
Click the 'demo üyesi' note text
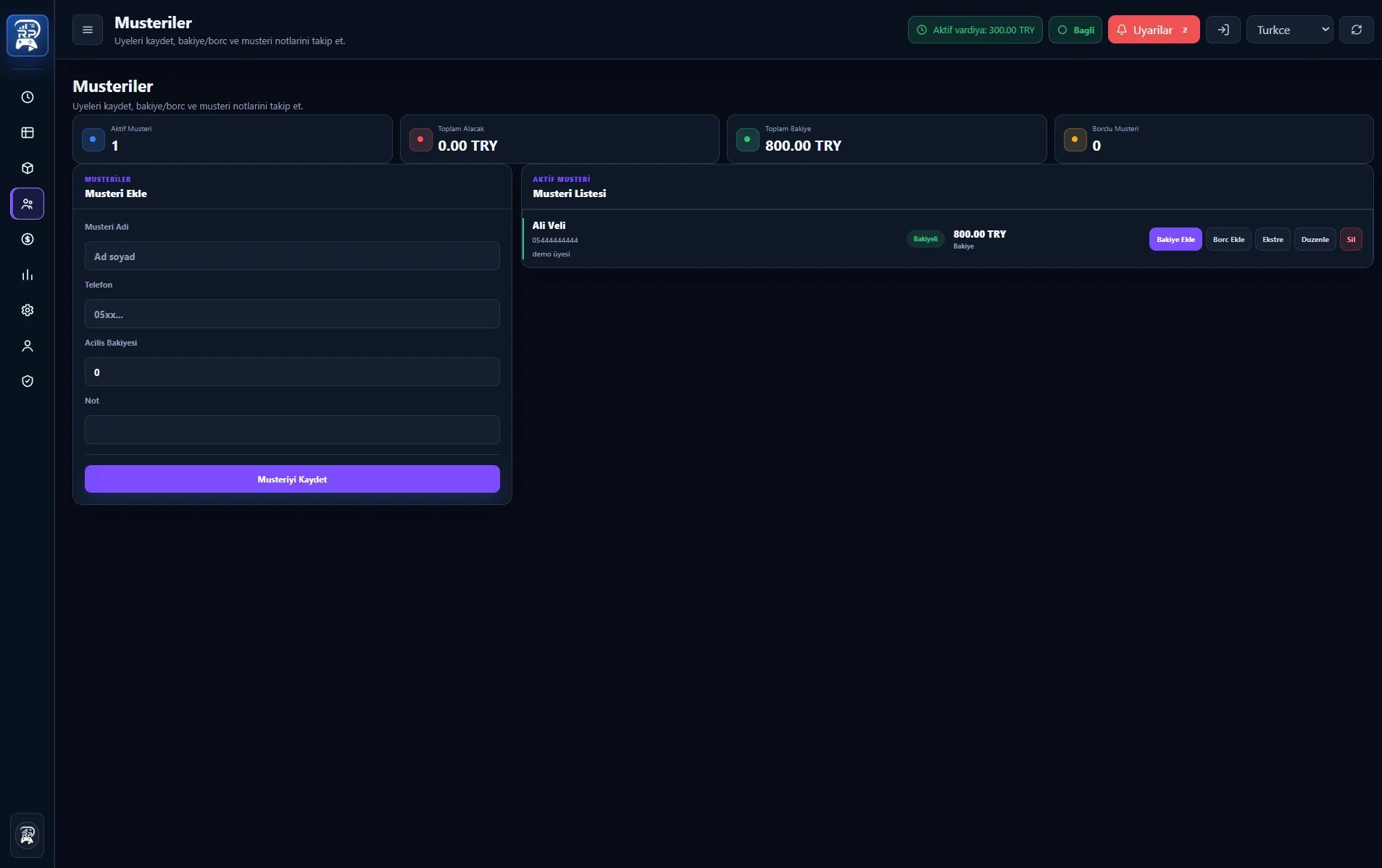551,254
